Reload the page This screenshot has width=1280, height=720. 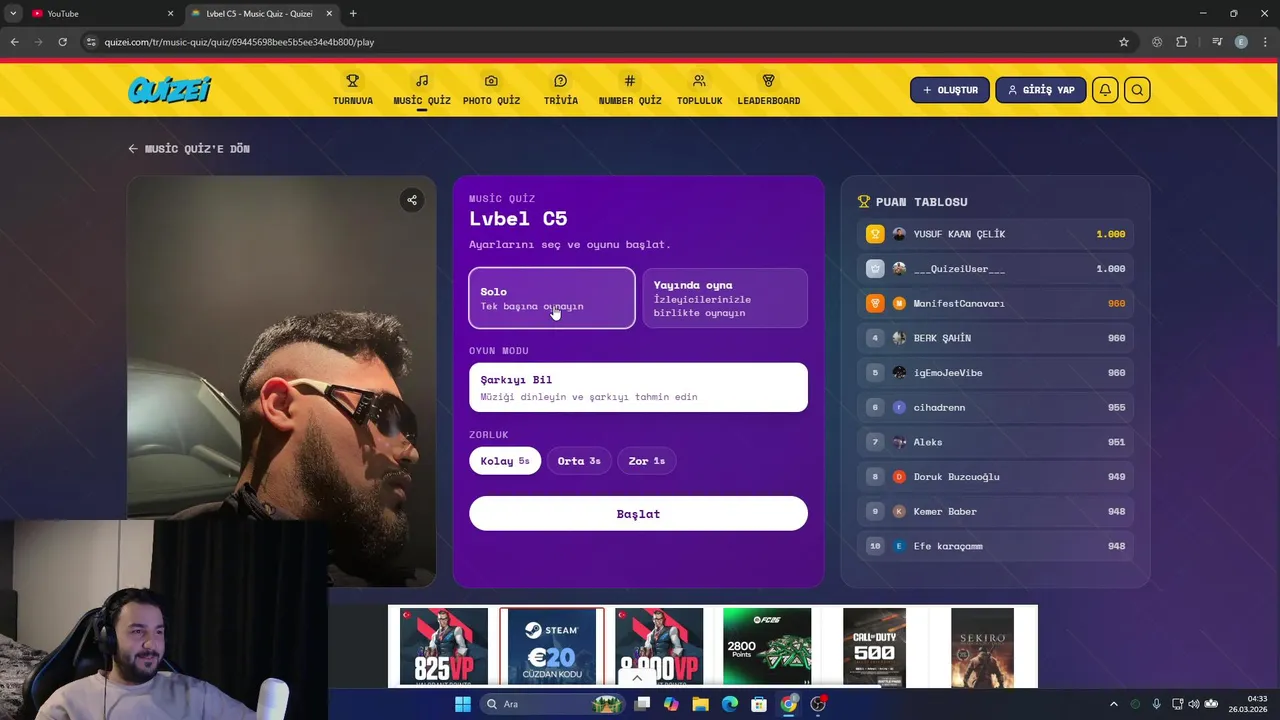click(62, 42)
